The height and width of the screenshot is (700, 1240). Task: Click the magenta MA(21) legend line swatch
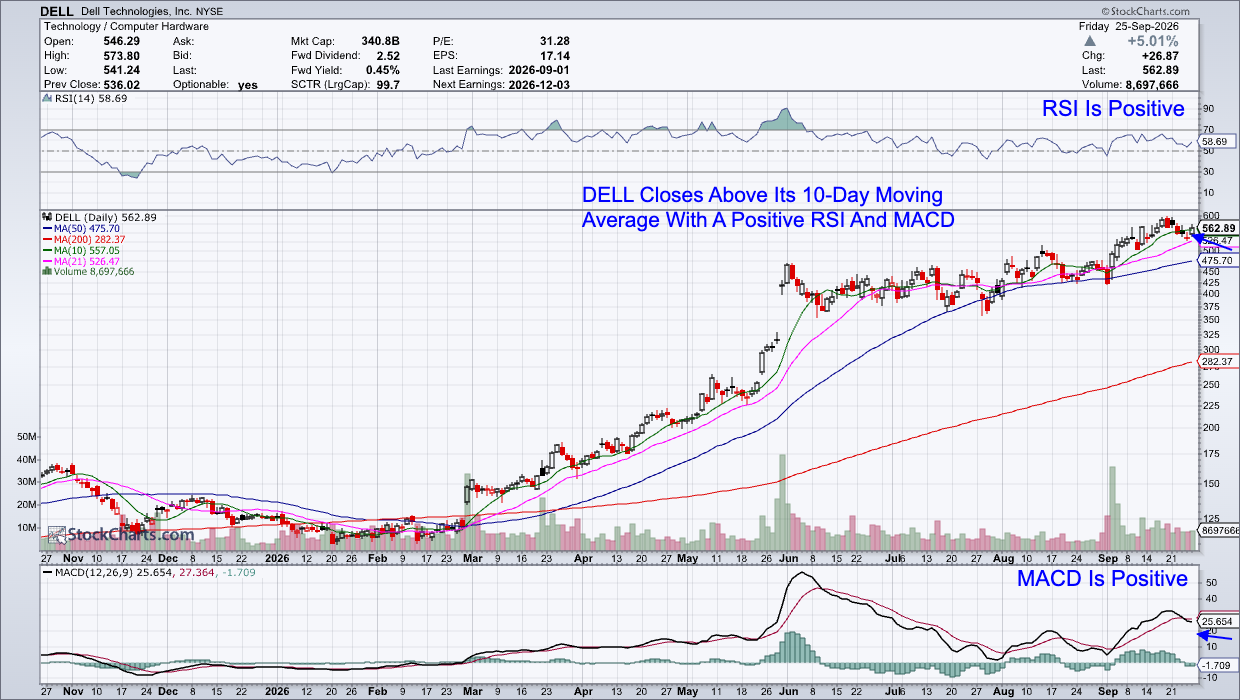point(46,261)
